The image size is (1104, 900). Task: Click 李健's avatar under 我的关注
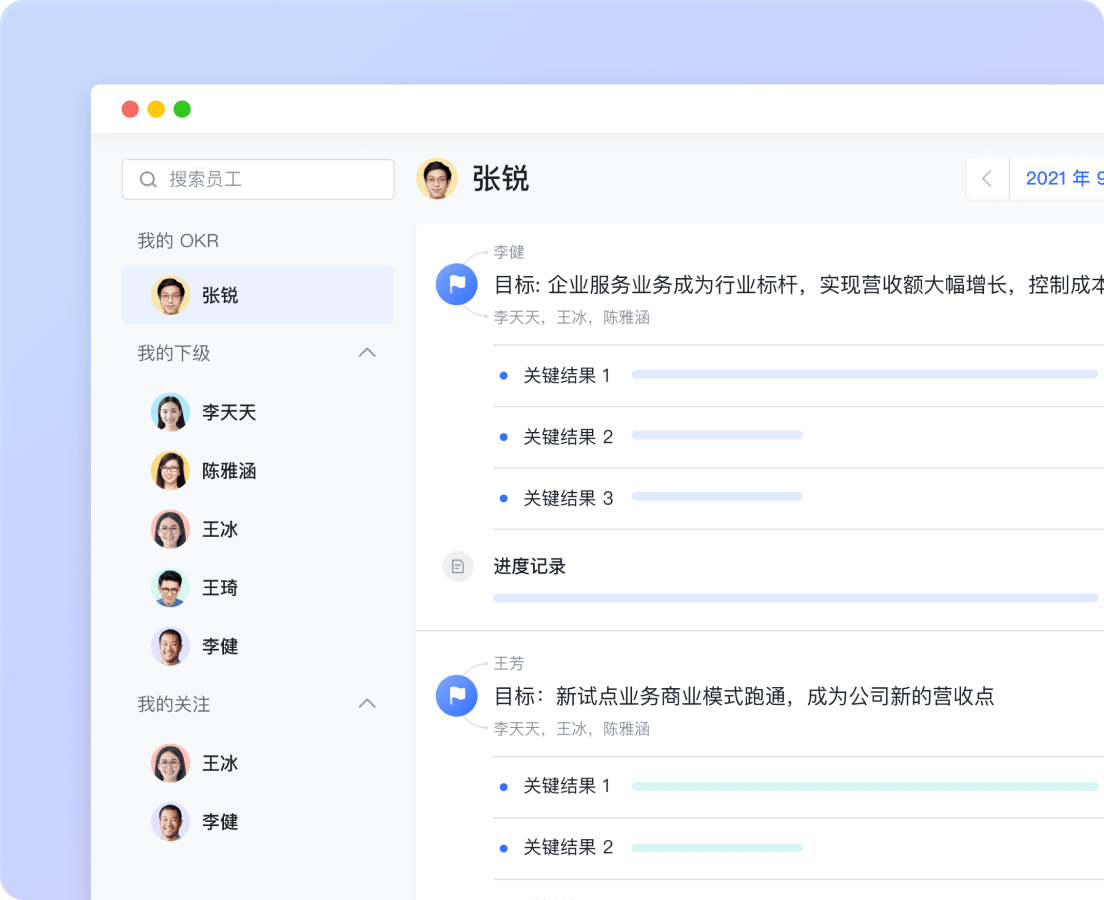click(x=170, y=821)
